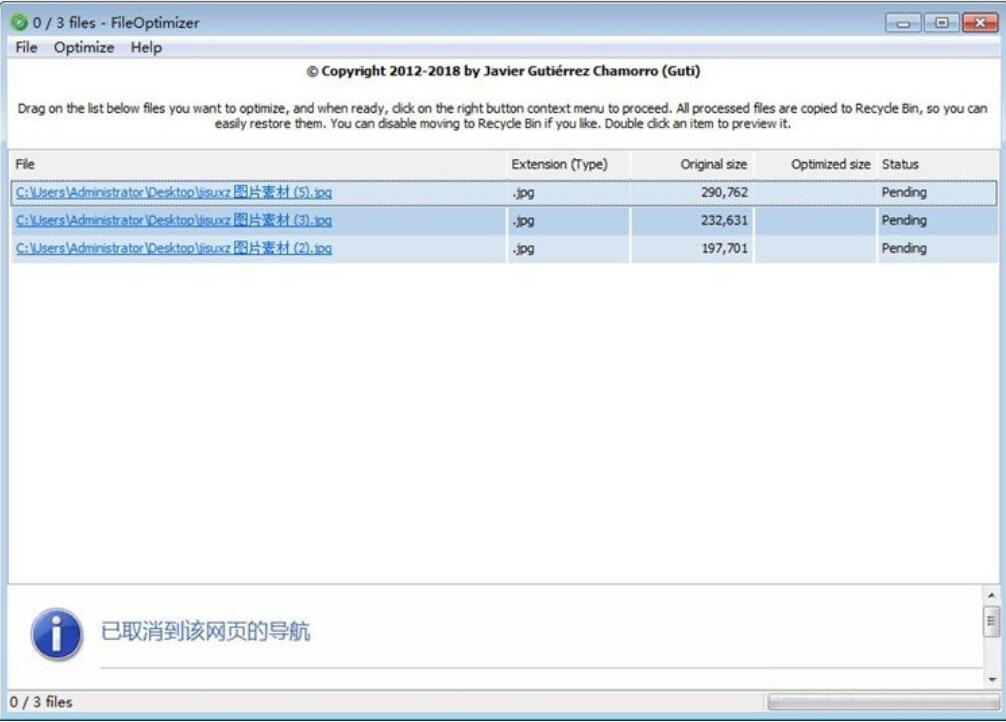This screenshot has width=1006, height=722.
Task: Sort by File column header
Action: point(257,164)
